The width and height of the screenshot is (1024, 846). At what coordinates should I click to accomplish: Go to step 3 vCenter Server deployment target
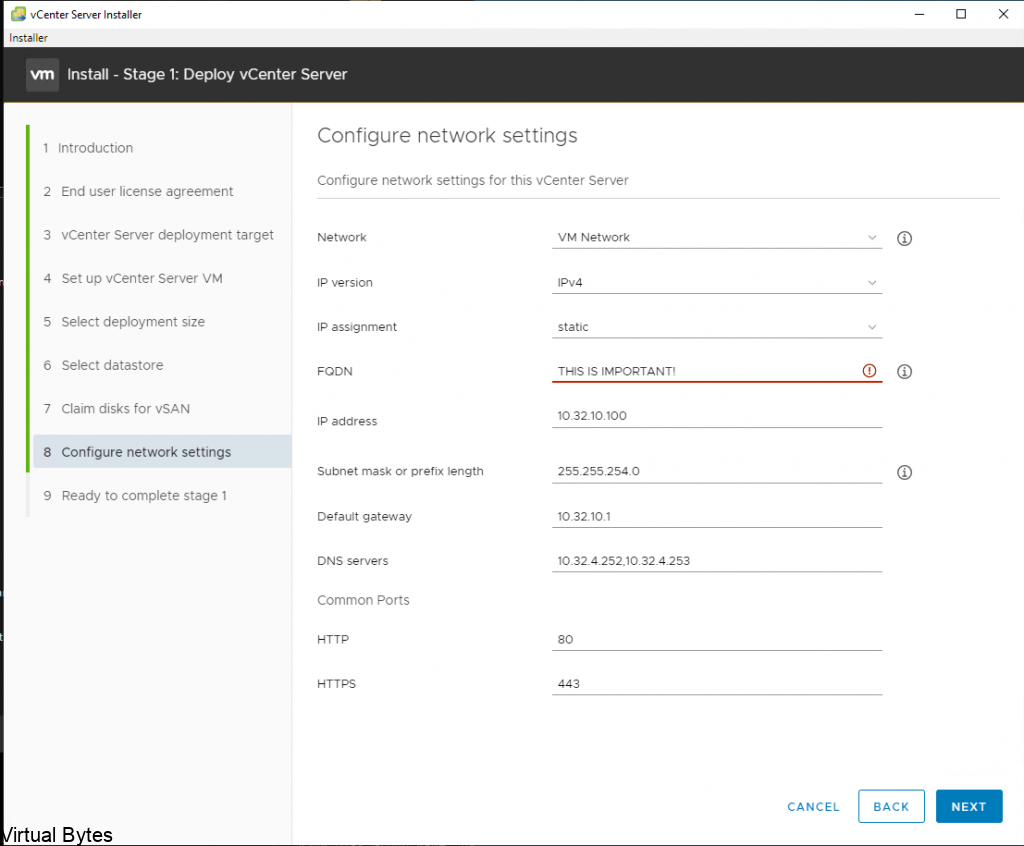pyautogui.click(x=159, y=235)
